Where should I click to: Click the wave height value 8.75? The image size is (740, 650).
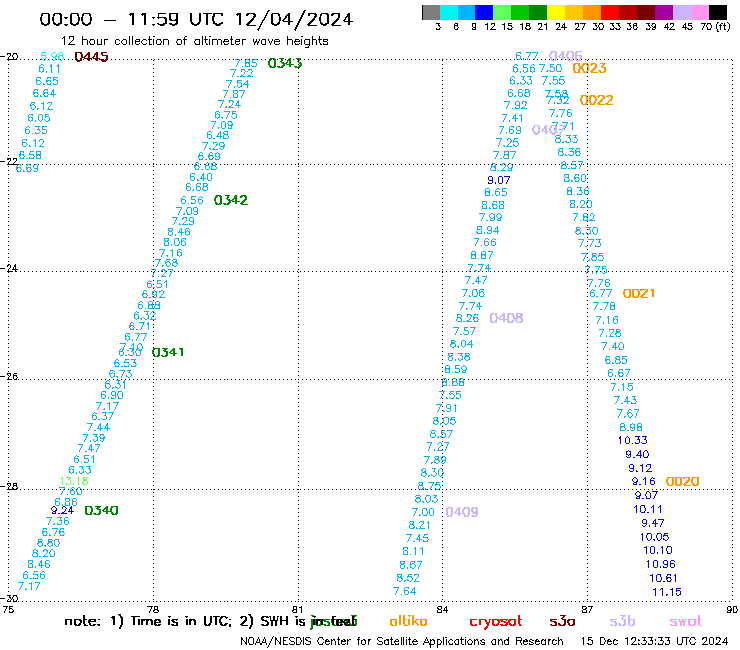tap(429, 486)
